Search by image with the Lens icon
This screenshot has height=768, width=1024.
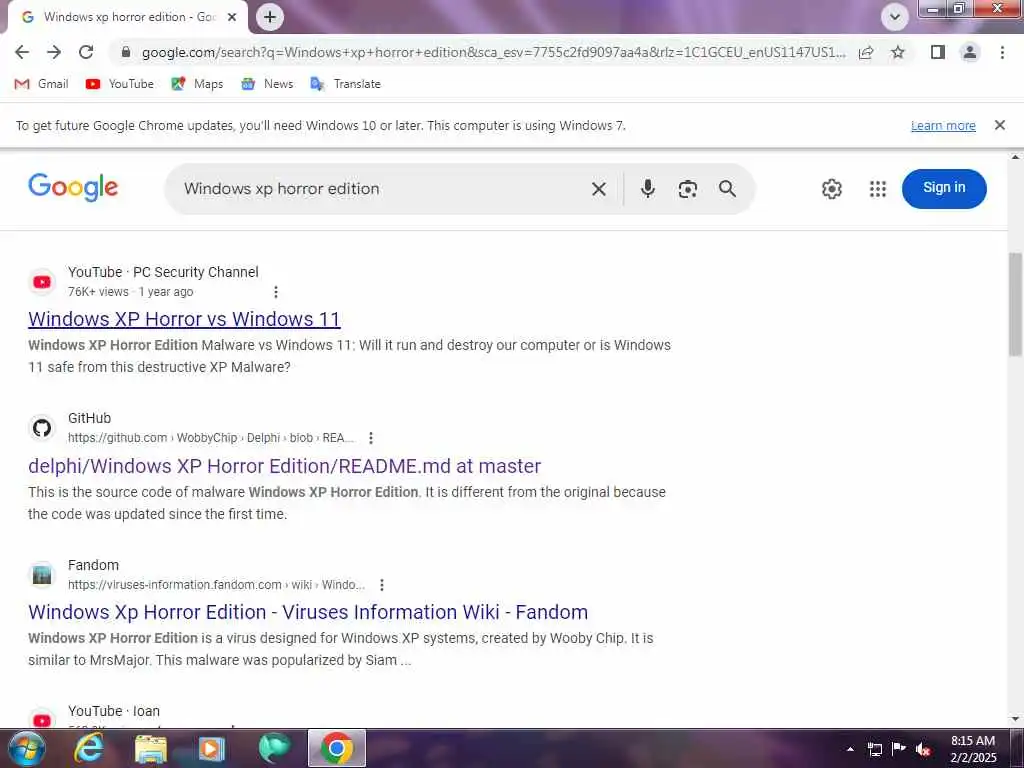pos(688,189)
